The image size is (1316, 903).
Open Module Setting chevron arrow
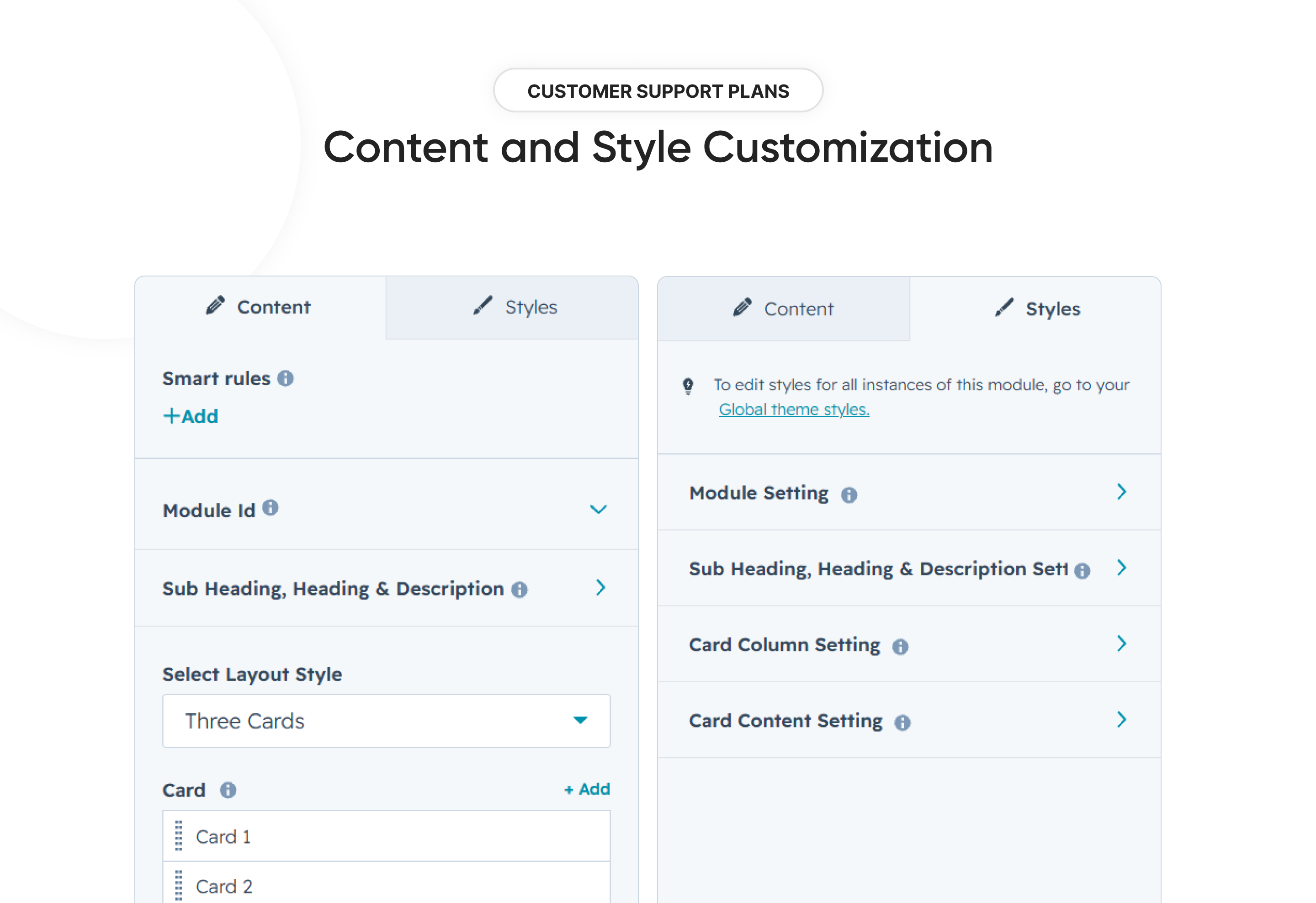point(1122,491)
